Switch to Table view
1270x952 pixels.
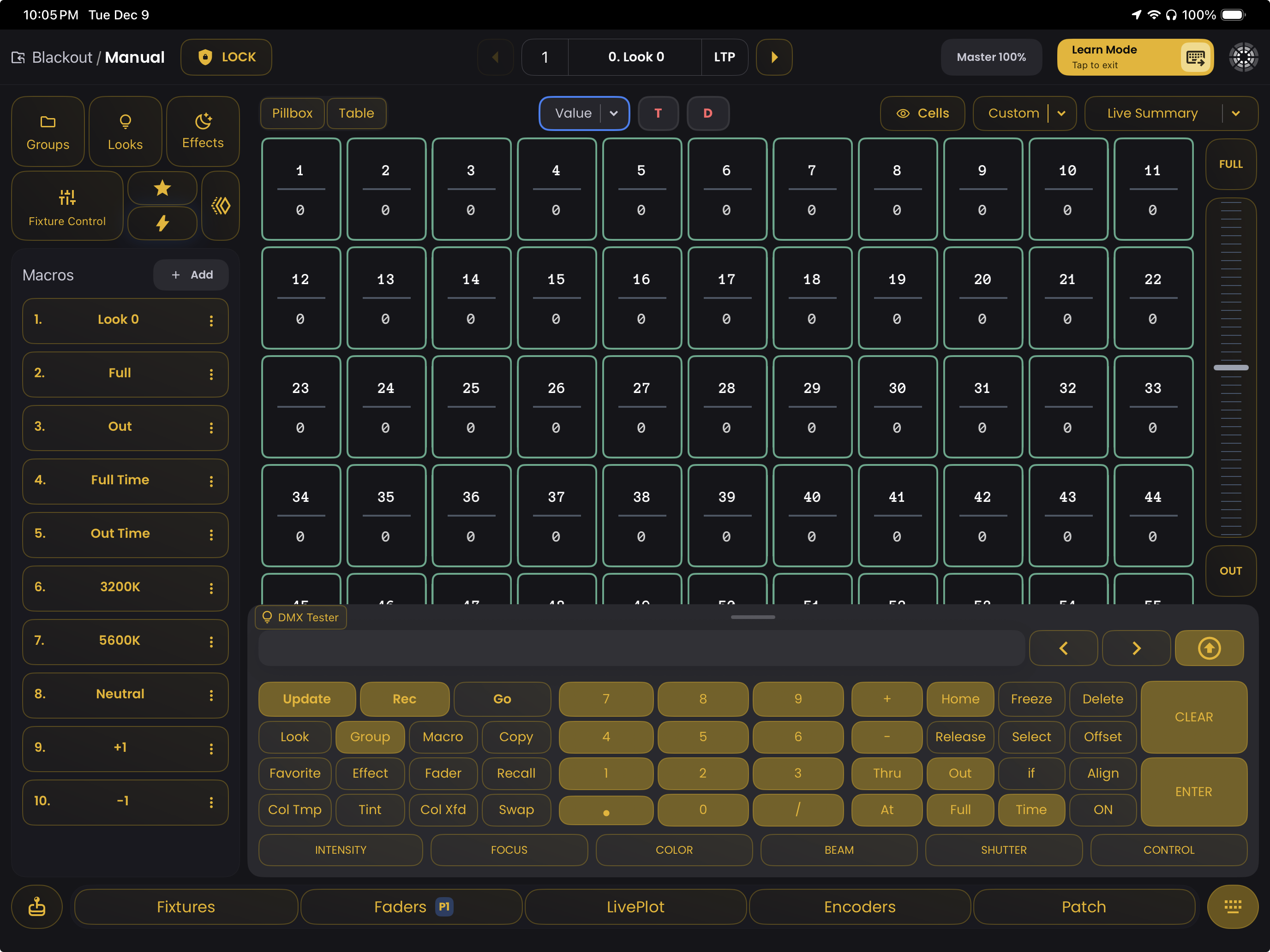point(357,113)
